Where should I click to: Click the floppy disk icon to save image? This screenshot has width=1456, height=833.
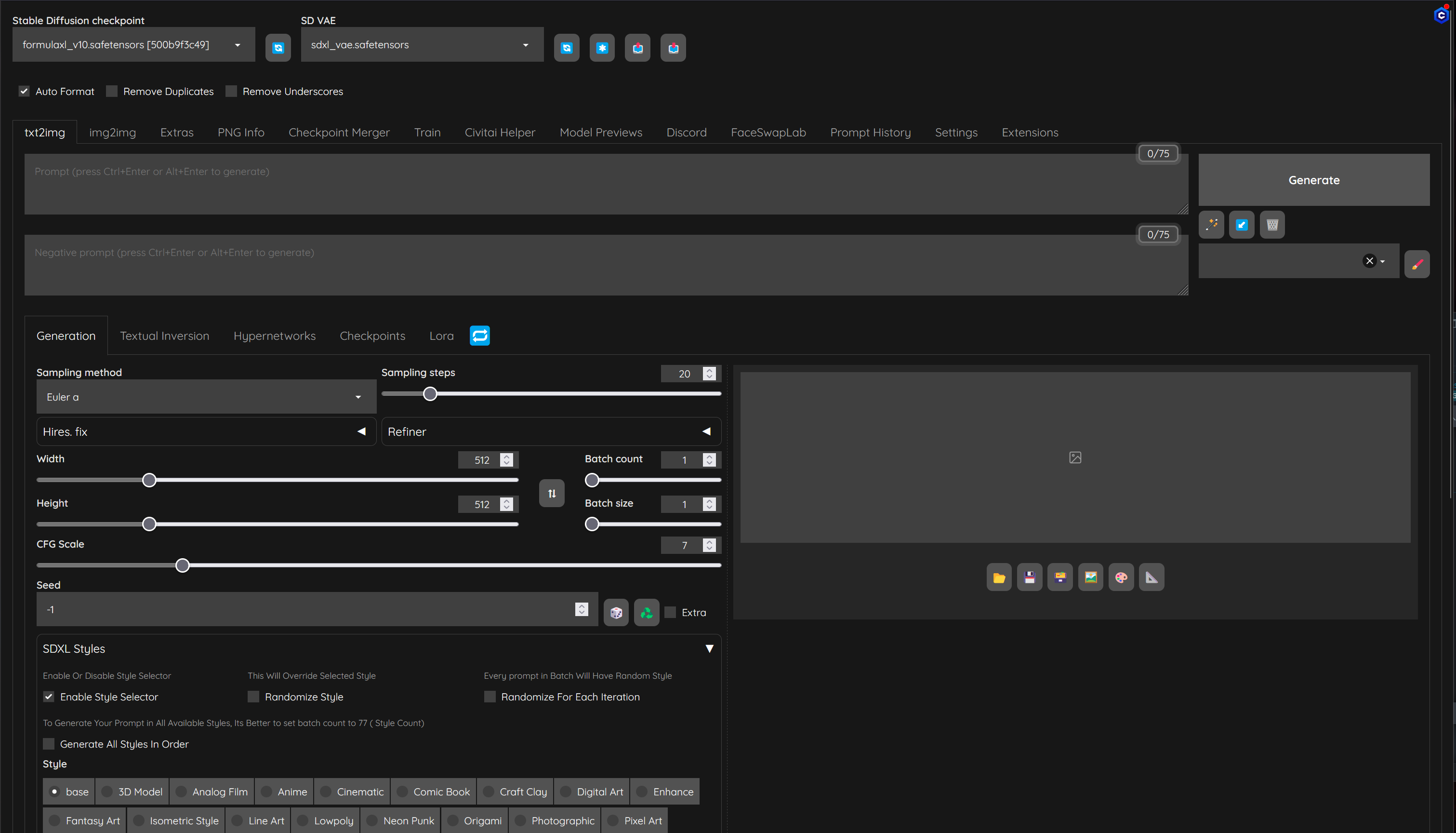pyautogui.click(x=1029, y=577)
